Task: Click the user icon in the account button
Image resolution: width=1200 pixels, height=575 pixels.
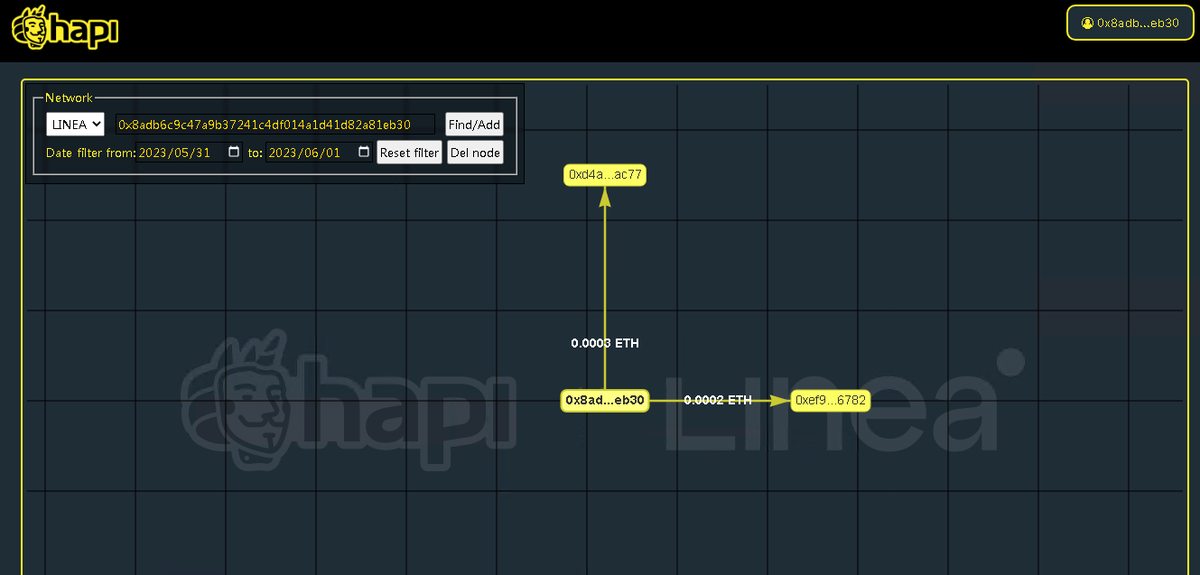Action: coord(1087,22)
